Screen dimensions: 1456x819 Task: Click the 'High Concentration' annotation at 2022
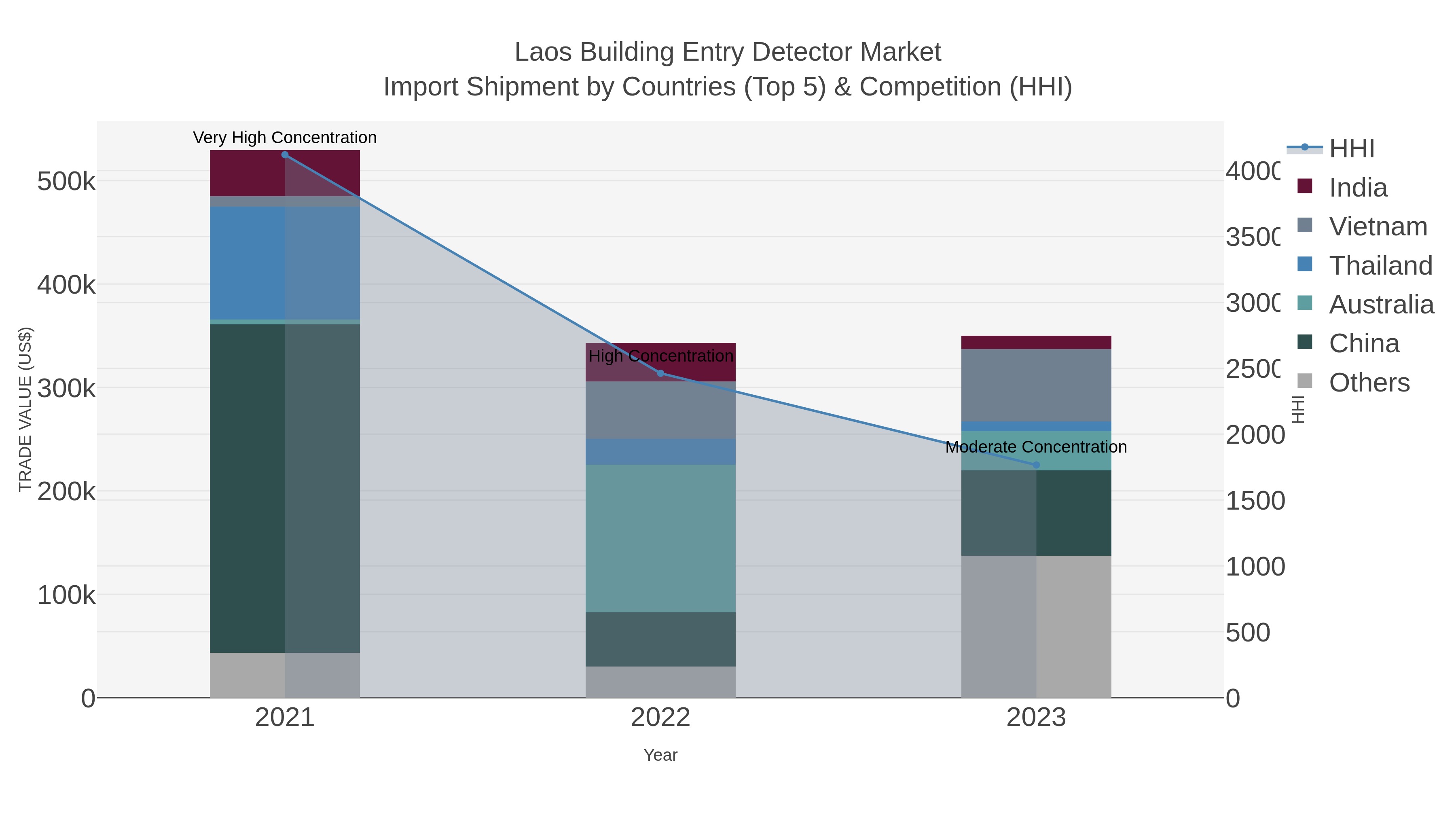click(661, 356)
